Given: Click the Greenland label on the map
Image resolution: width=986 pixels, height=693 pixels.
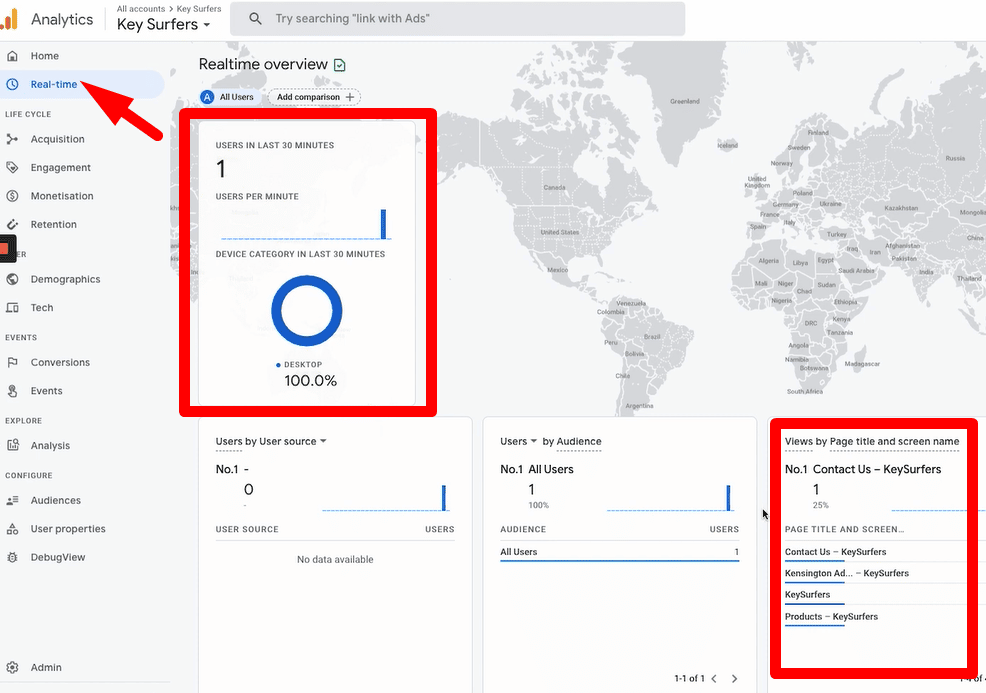Looking at the screenshot, I should [x=685, y=101].
